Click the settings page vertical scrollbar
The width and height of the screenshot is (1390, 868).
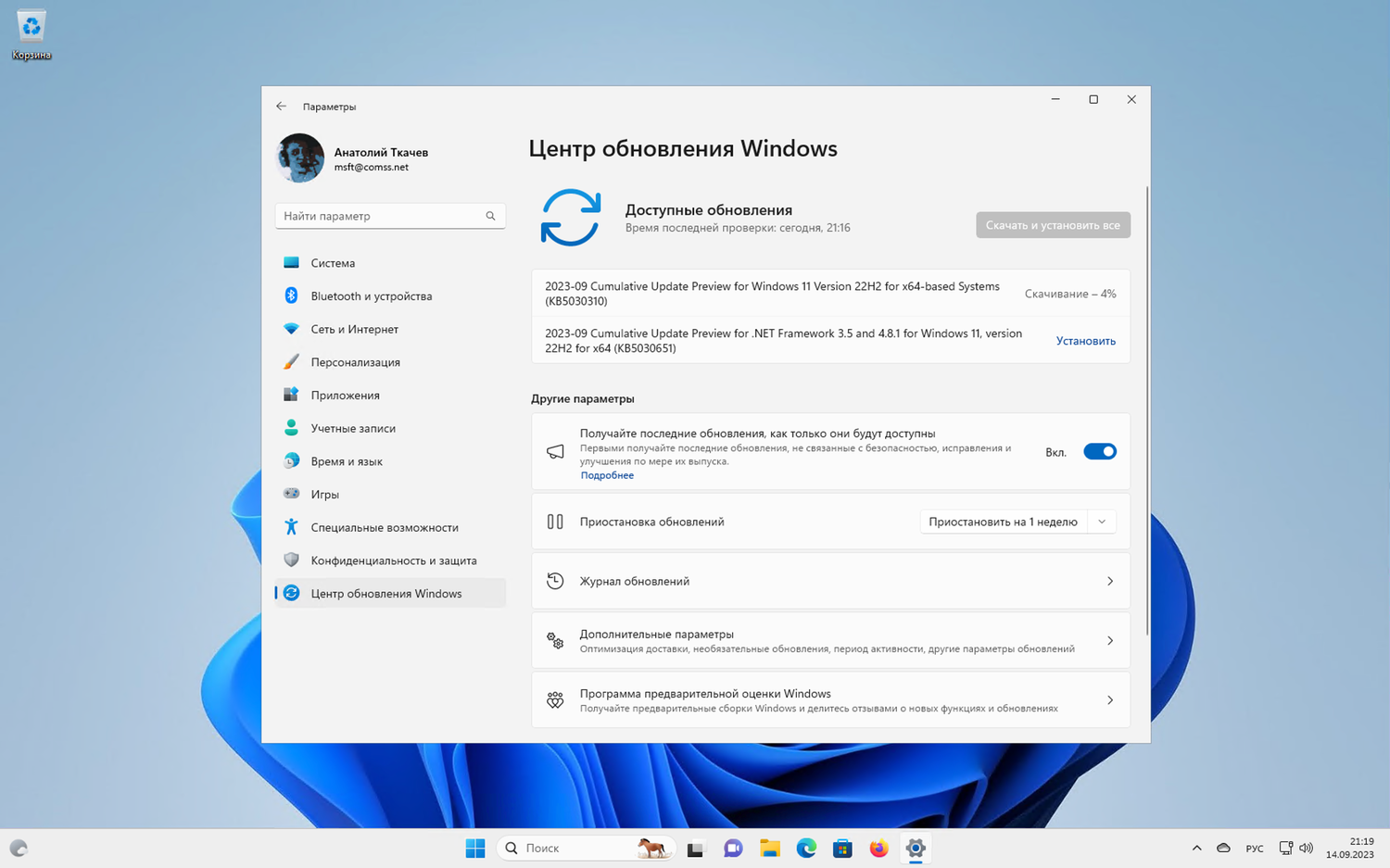click(1147, 410)
